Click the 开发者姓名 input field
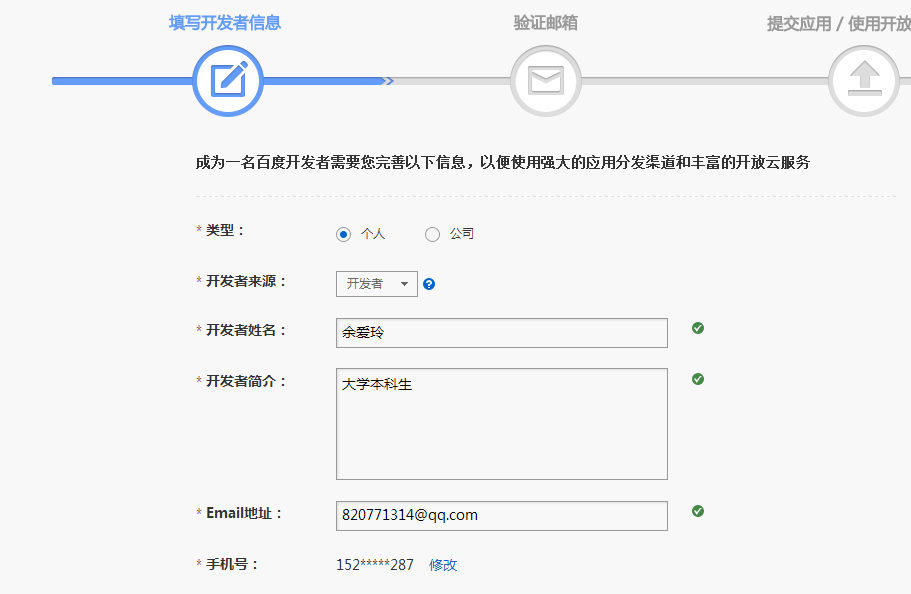 point(501,333)
